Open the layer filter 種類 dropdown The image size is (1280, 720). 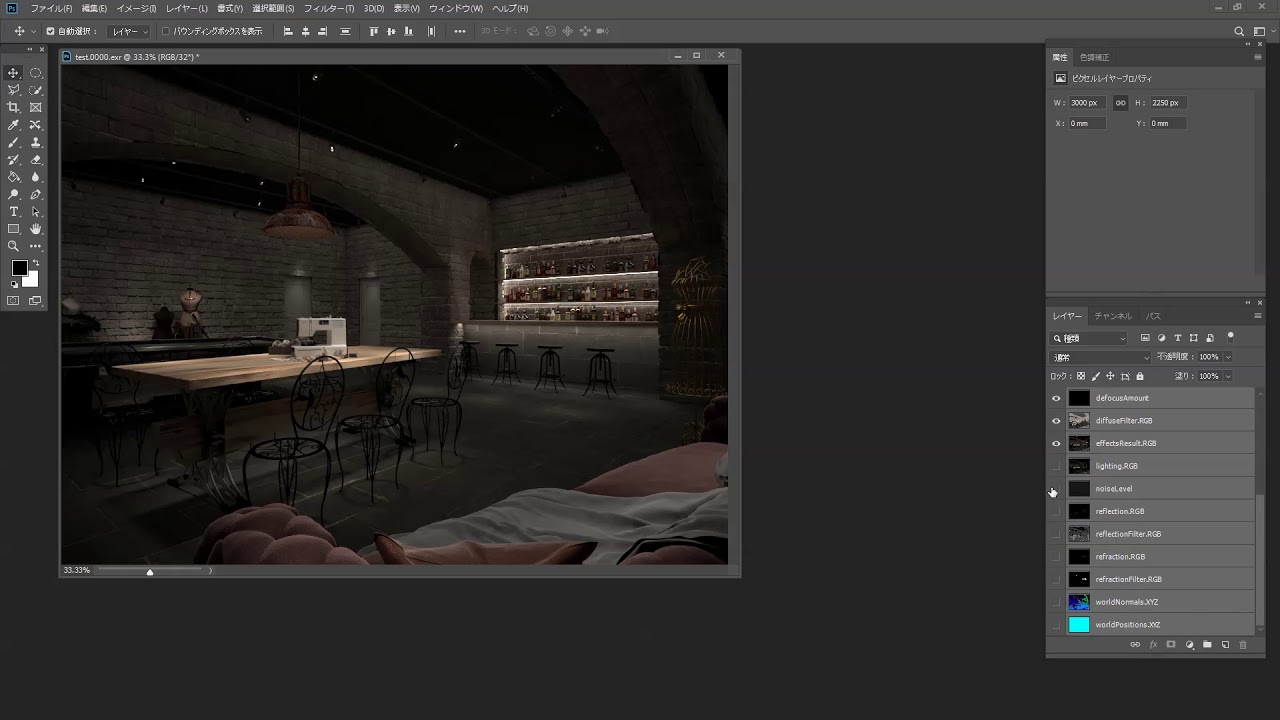pyautogui.click(x=1089, y=338)
